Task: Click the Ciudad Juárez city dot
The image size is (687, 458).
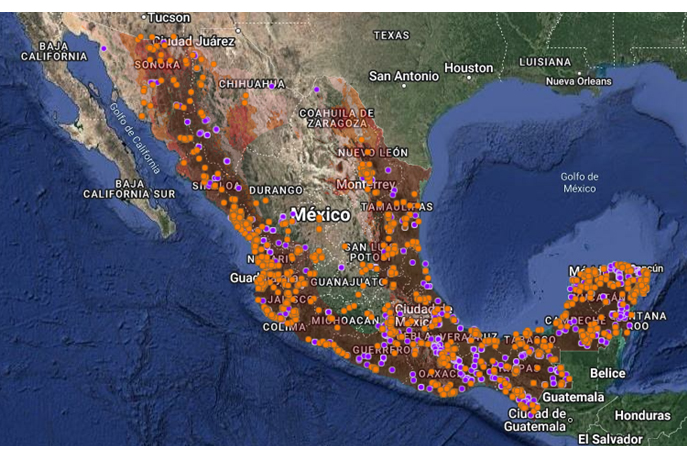Action: [x=238, y=31]
